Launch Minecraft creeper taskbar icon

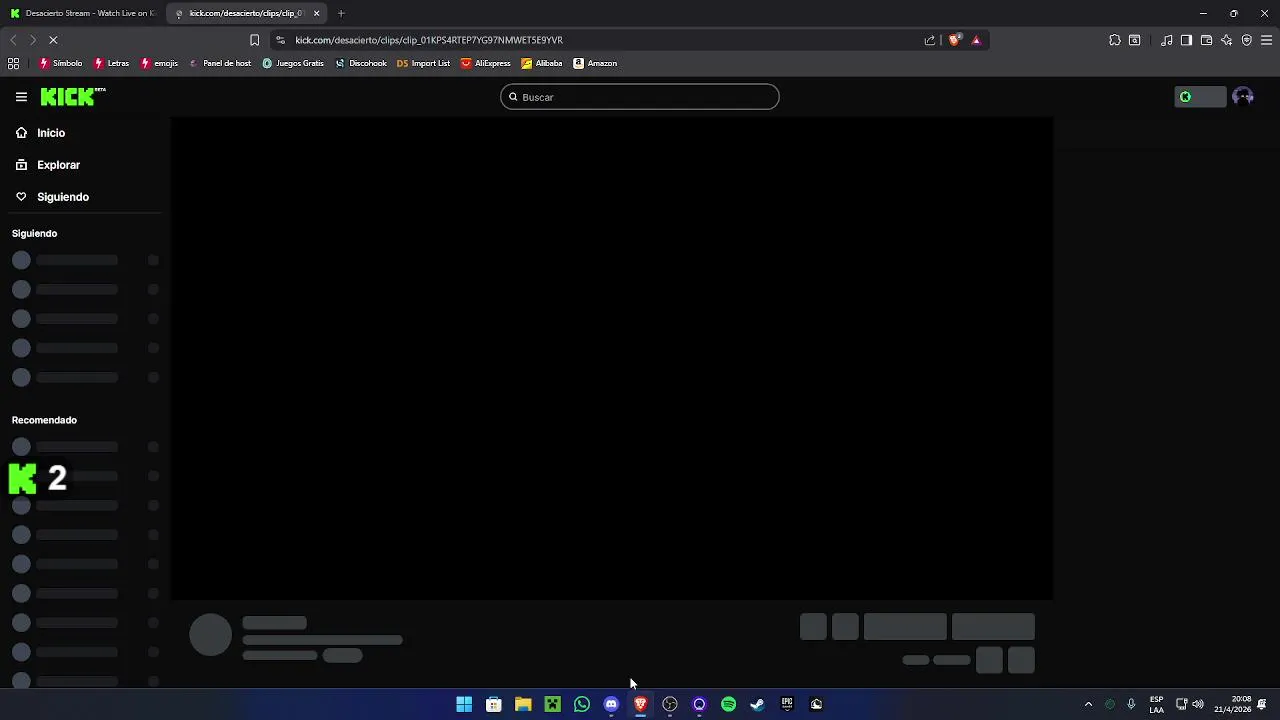[x=552, y=704]
